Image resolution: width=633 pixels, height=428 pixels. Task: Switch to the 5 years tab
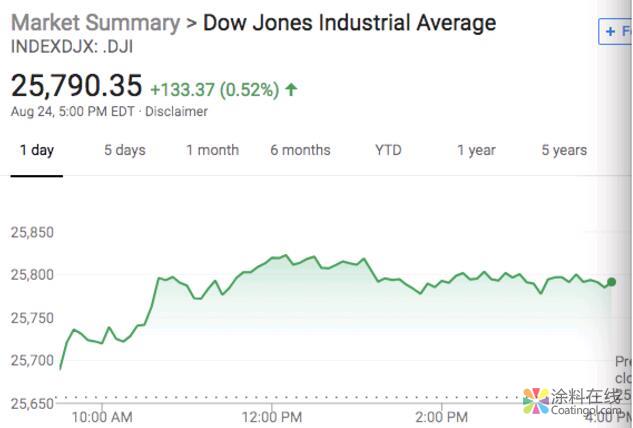point(564,150)
